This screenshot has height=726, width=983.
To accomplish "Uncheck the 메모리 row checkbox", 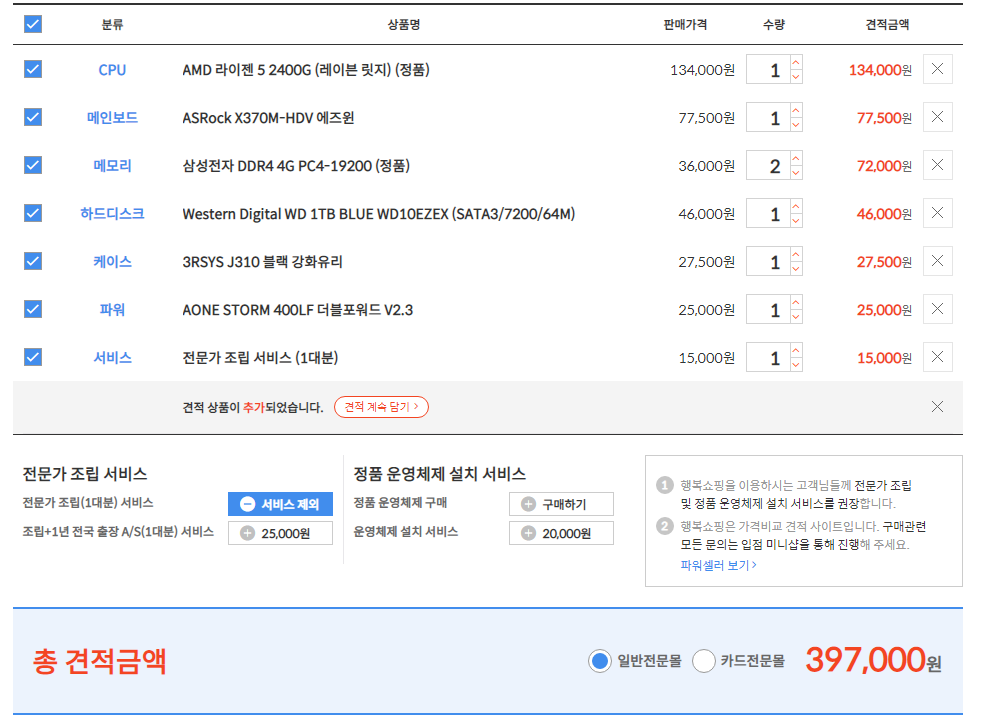I will [33, 165].
